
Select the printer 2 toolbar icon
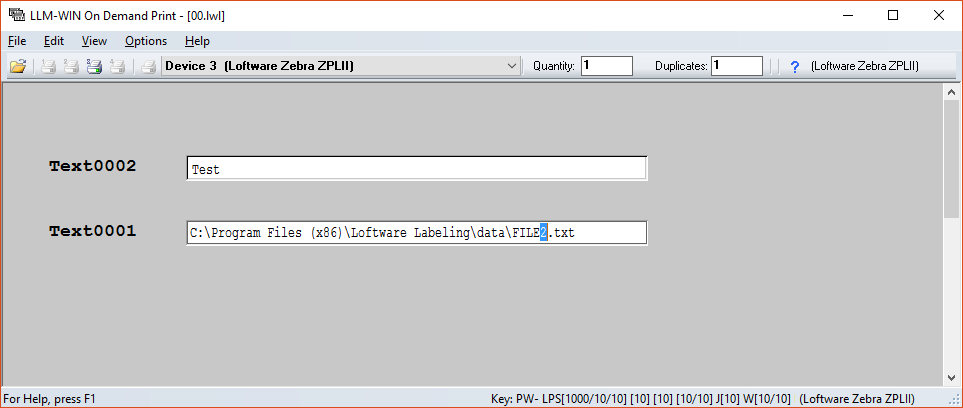(71, 66)
